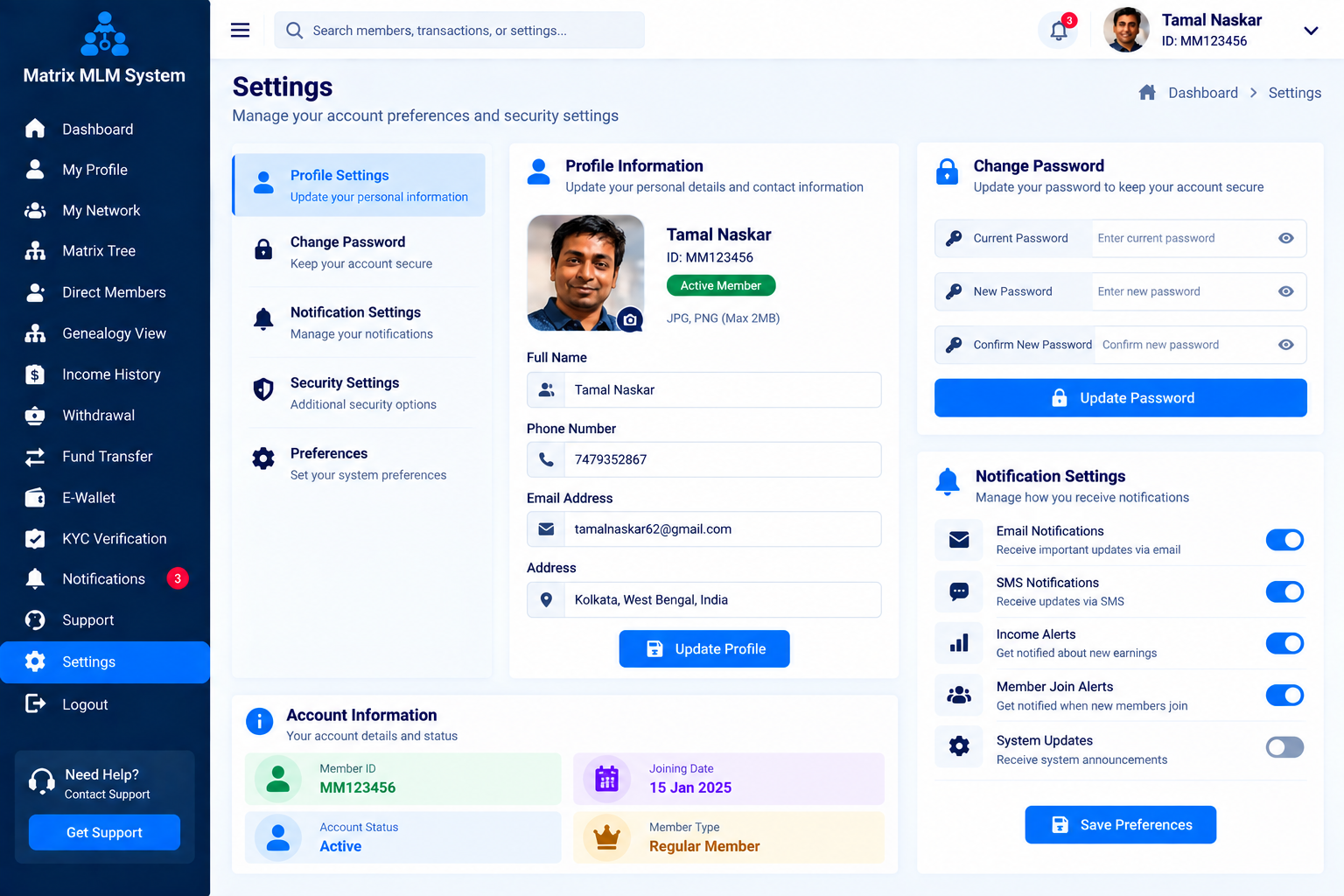1344x896 pixels.
Task: Disable the SMS Notifications switch
Action: coord(1284,591)
